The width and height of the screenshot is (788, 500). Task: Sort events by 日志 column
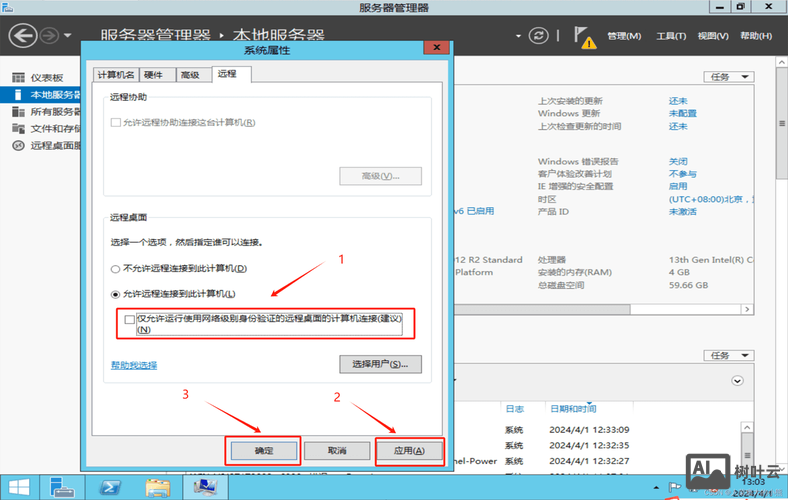(515, 409)
